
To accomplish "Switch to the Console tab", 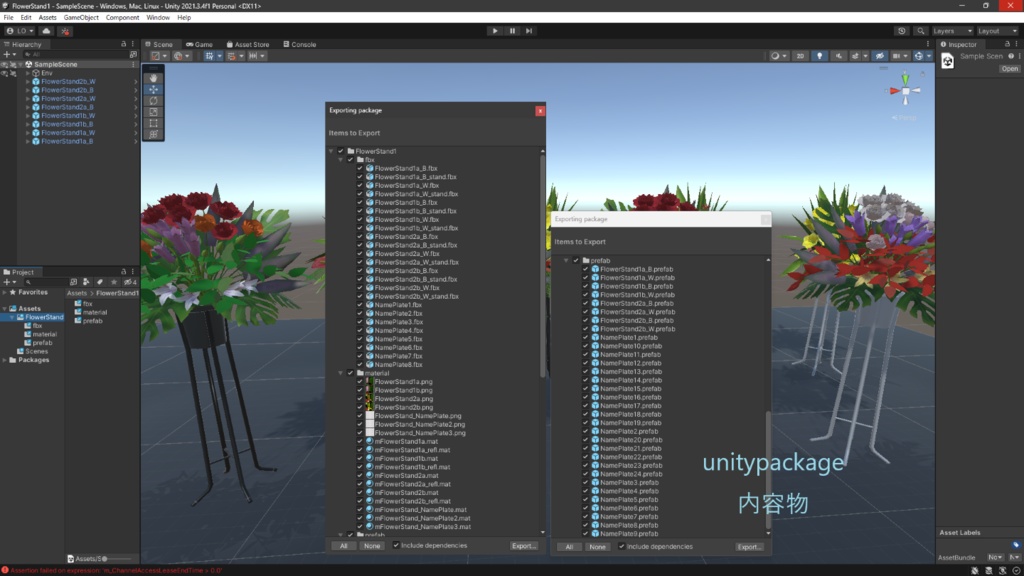I will 300,44.
